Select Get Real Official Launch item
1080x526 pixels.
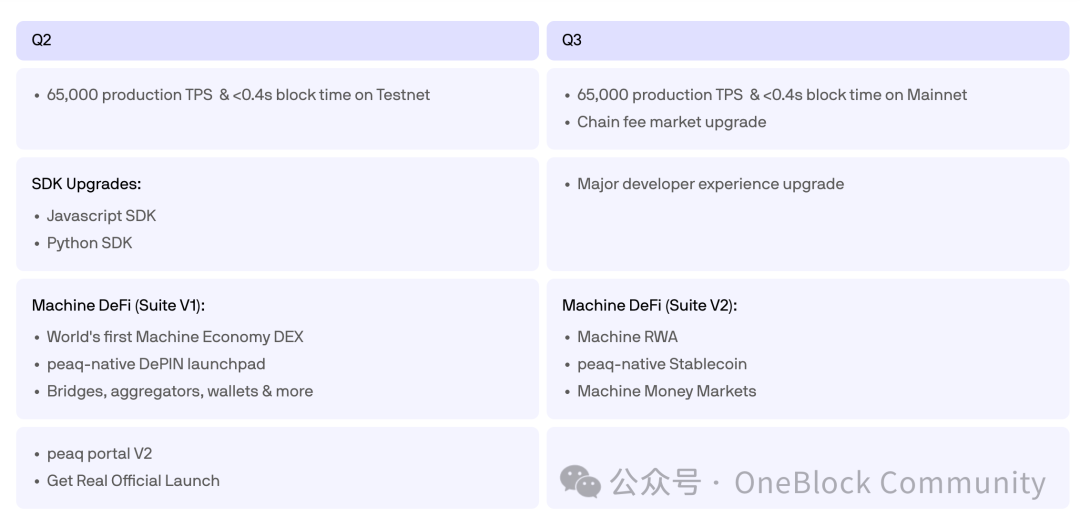pos(133,481)
